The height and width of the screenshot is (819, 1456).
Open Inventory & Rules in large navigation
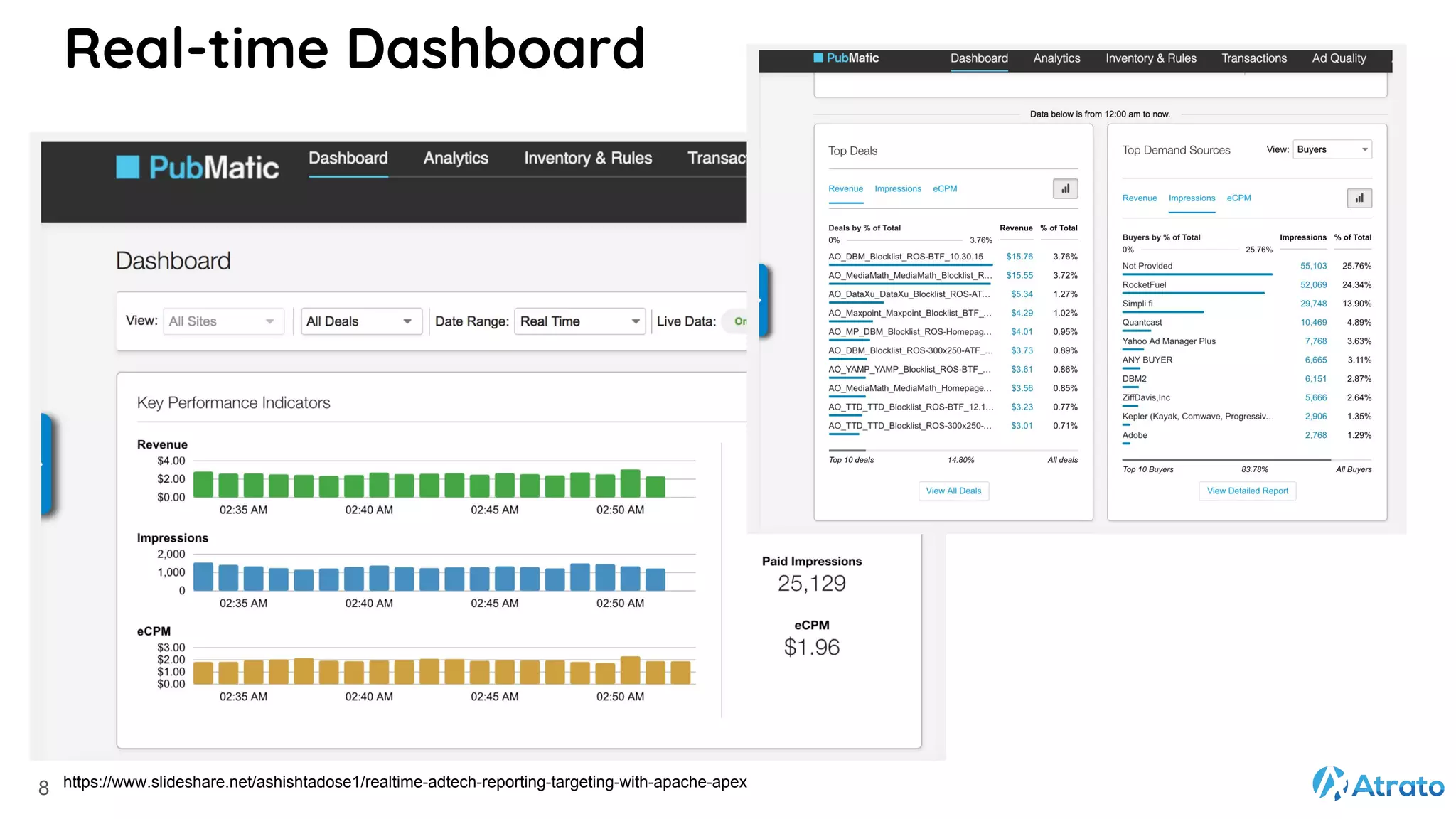coord(588,159)
